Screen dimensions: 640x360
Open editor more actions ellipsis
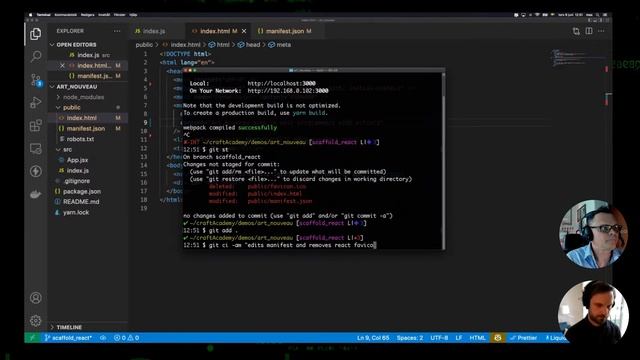(601, 31)
